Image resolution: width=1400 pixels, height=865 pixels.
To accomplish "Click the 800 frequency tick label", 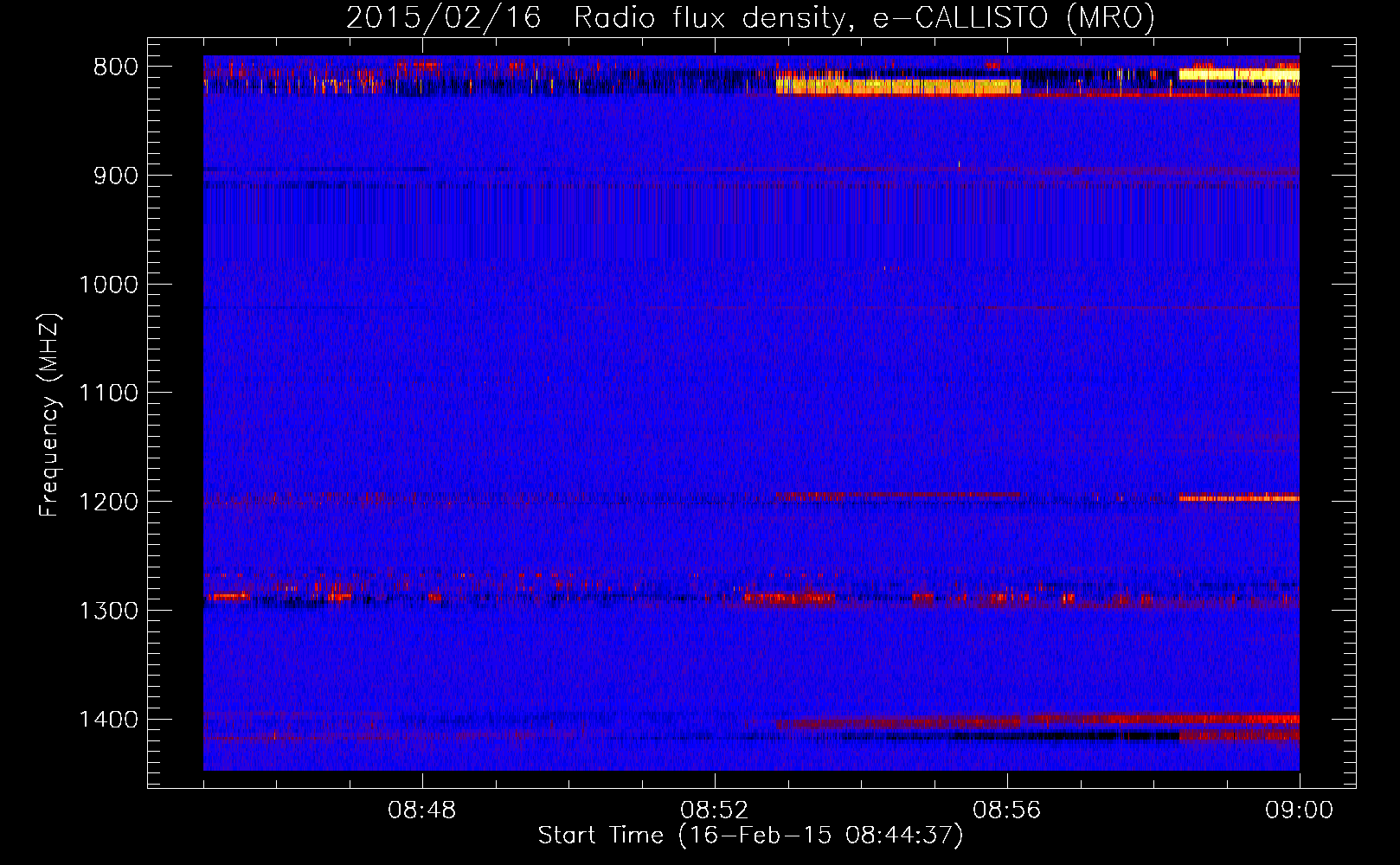I will click(x=116, y=67).
